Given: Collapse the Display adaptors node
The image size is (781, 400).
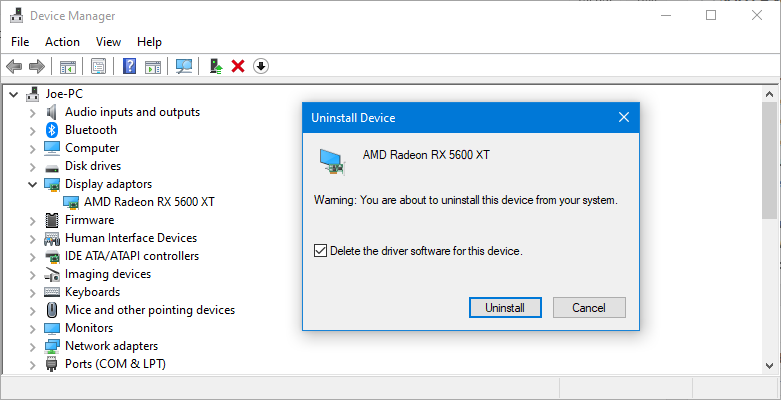Looking at the screenshot, I should [32, 184].
